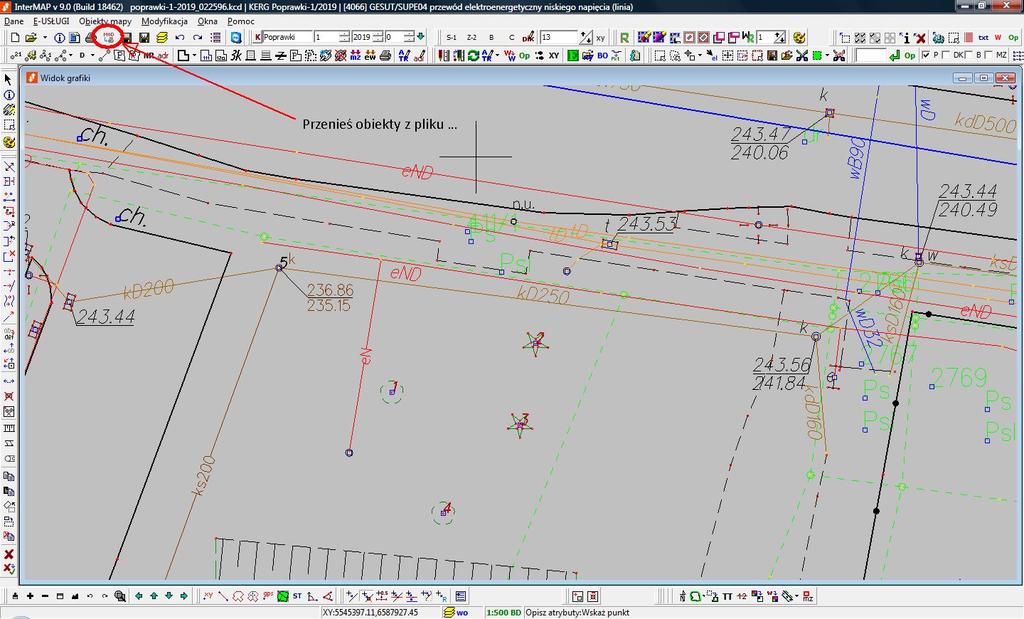Click the blue BO toolbar button

[602, 56]
